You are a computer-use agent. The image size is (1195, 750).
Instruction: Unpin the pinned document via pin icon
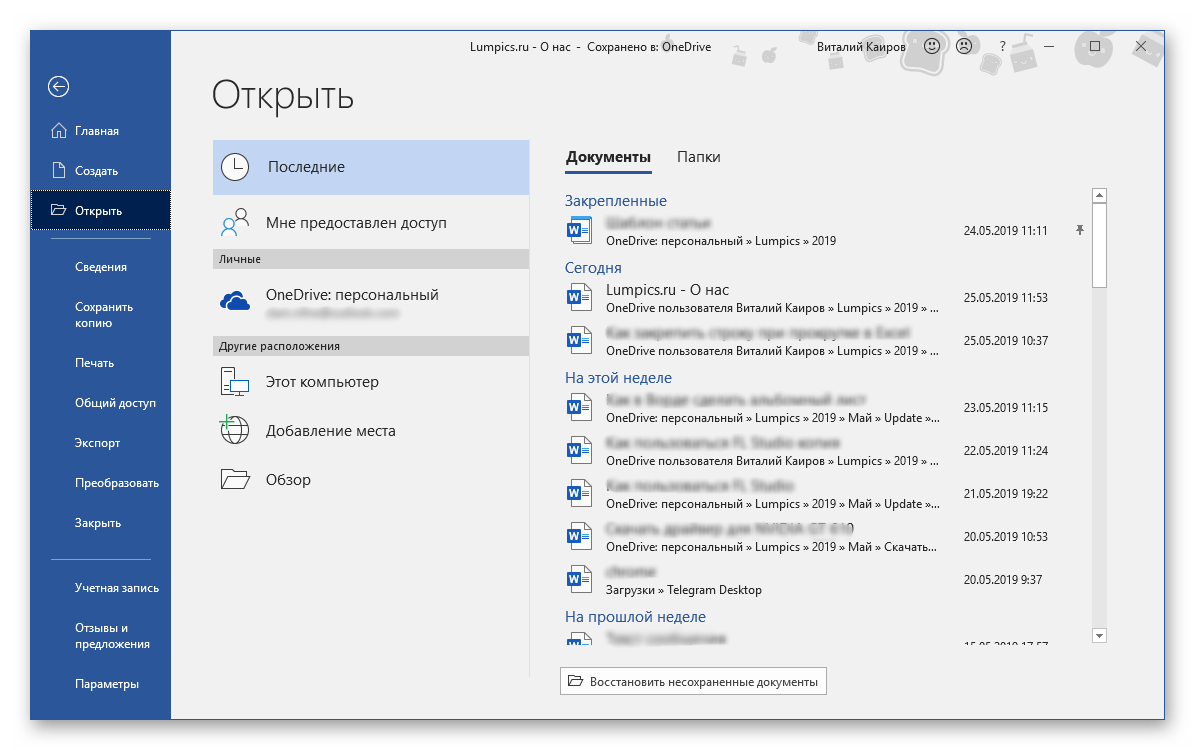tap(1079, 230)
